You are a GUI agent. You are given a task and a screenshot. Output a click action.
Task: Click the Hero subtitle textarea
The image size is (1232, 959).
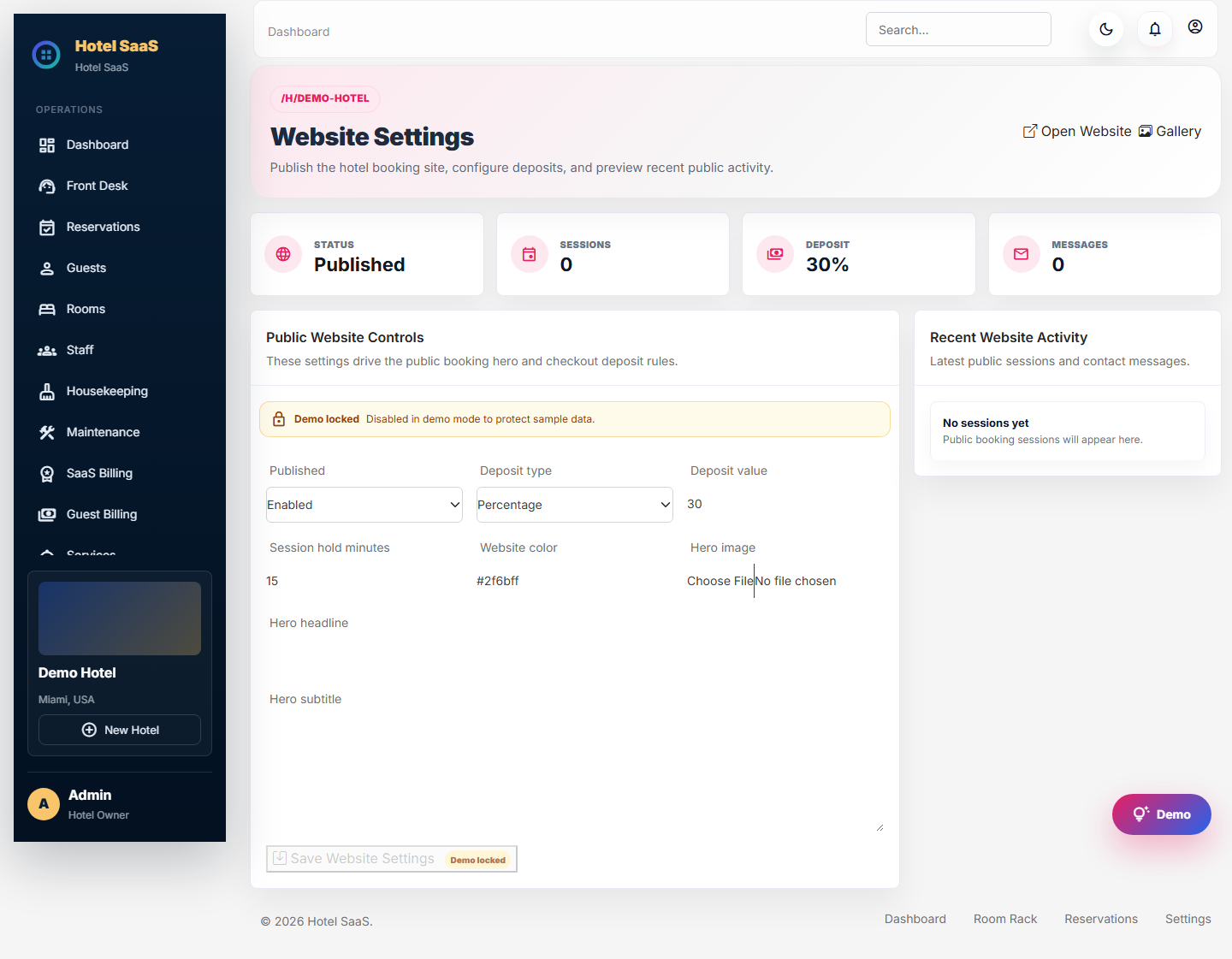[575, 773]
